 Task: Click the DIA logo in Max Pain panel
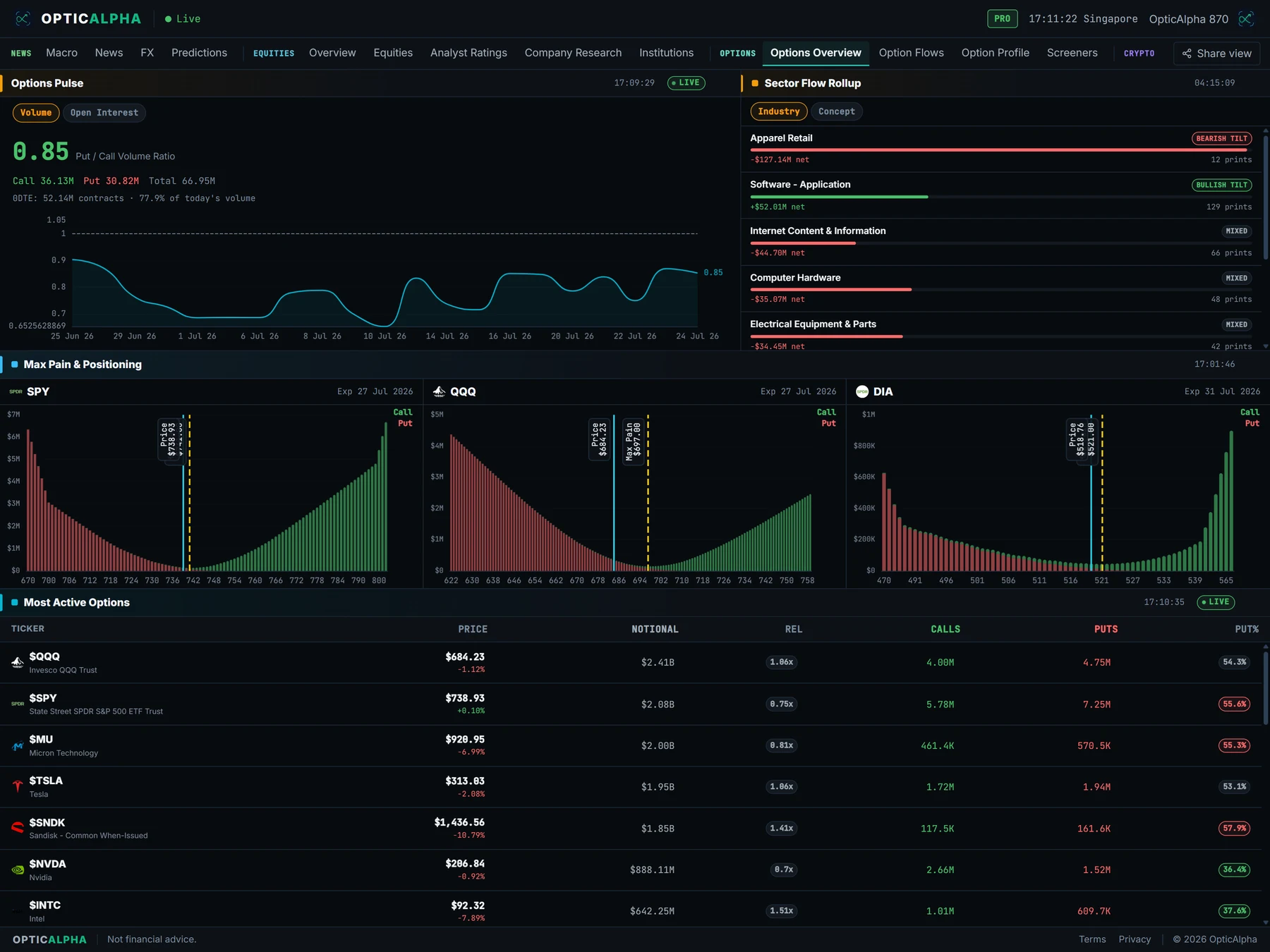tap(862, 391)
